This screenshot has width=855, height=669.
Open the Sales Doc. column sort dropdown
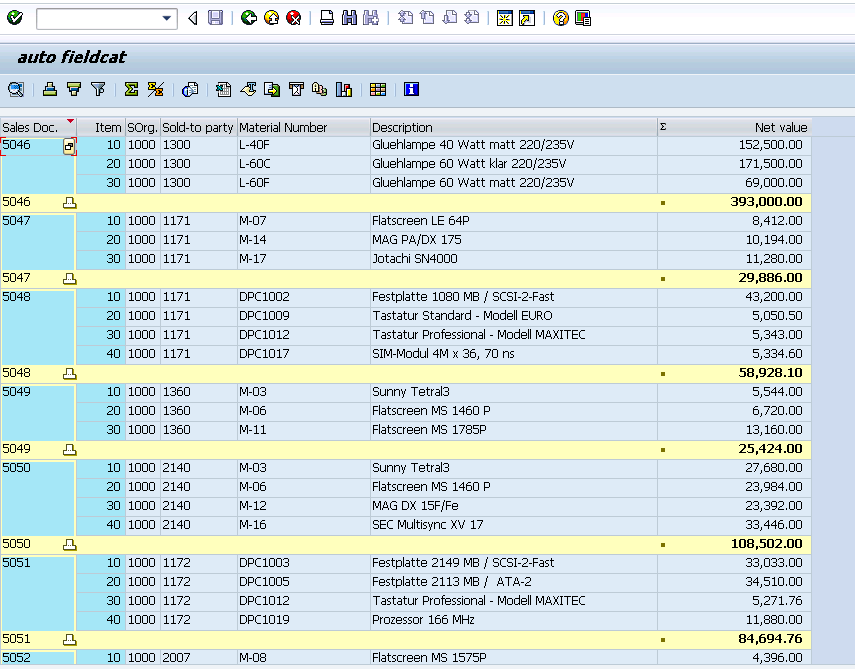click(x=68, y=121)
